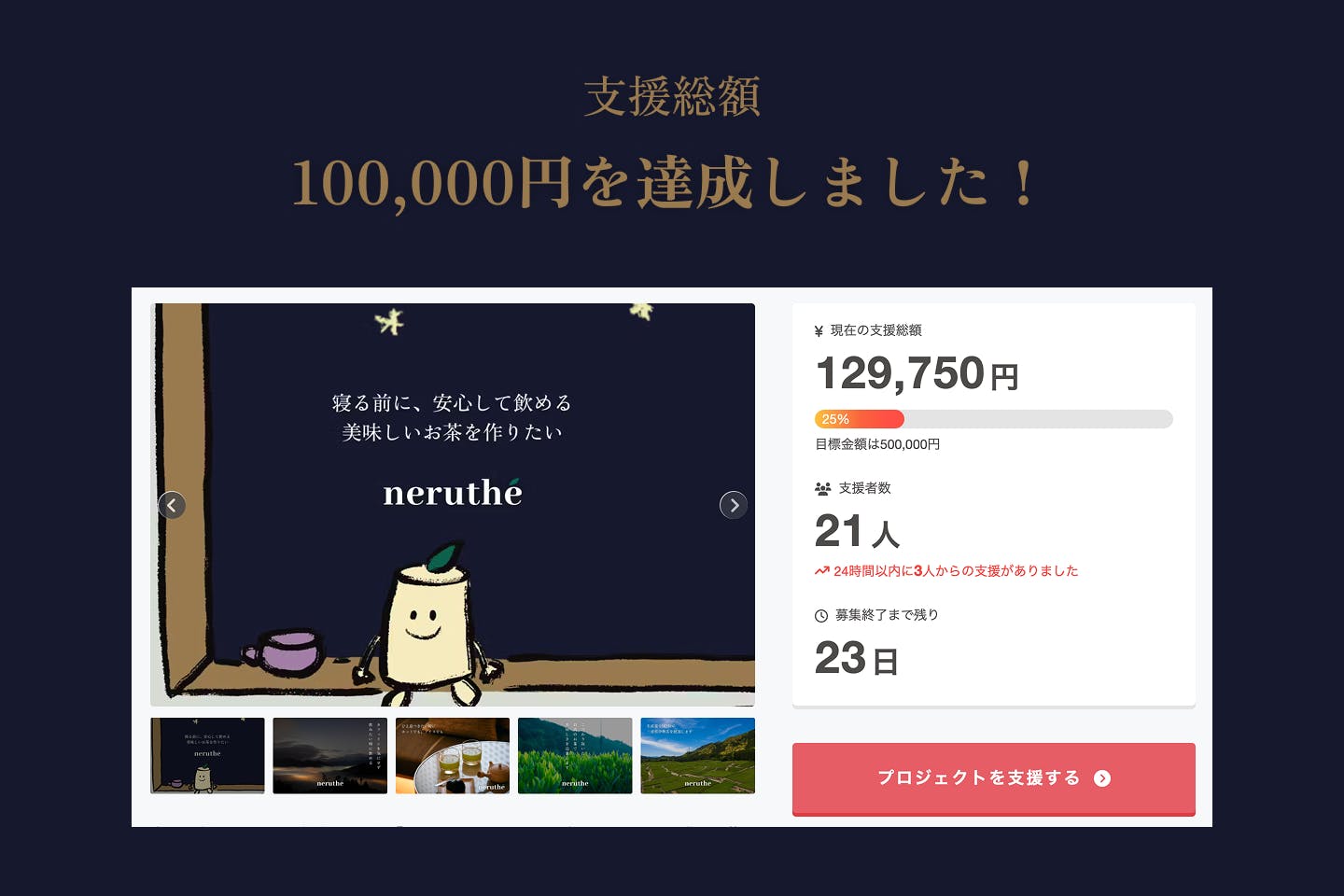Click the neruthé logo in main image
Screen dimensions: 1344x896
[453, 492]
